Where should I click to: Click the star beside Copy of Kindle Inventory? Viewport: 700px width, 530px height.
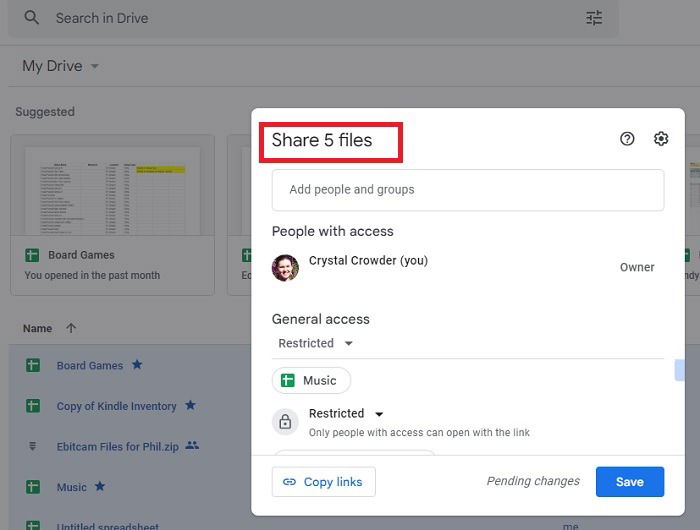click(190, 405)
